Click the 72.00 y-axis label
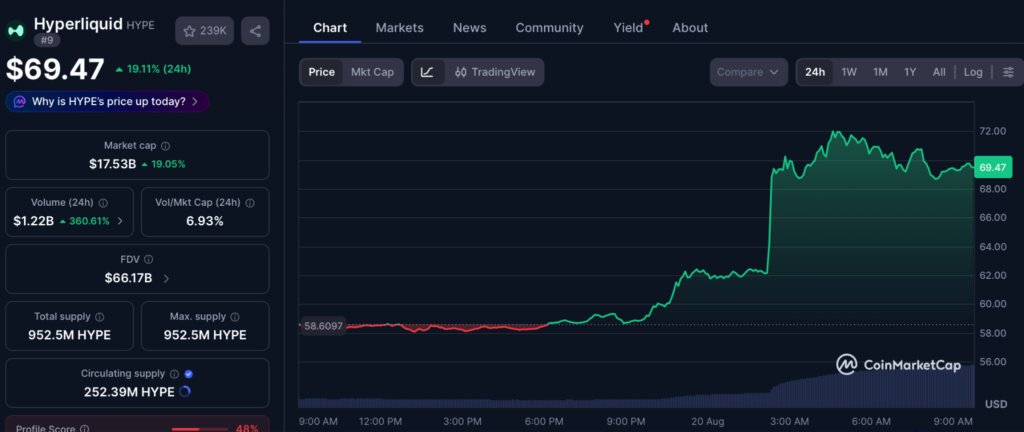This screenshot has height=432, width=1024. [992, 131]
